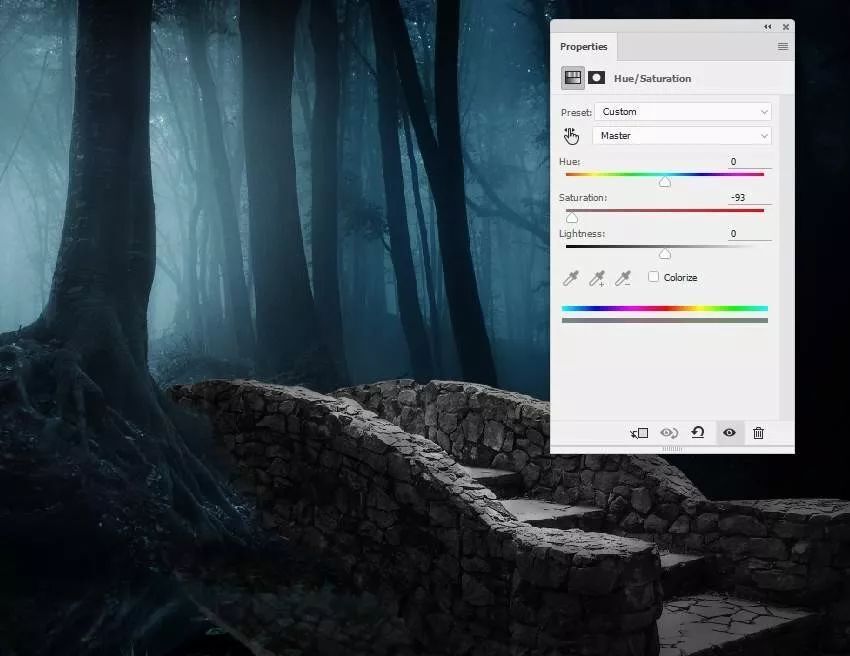The image size is (850, 656).
Task: Reset adjustment to defaults
Action: (698, 432)
